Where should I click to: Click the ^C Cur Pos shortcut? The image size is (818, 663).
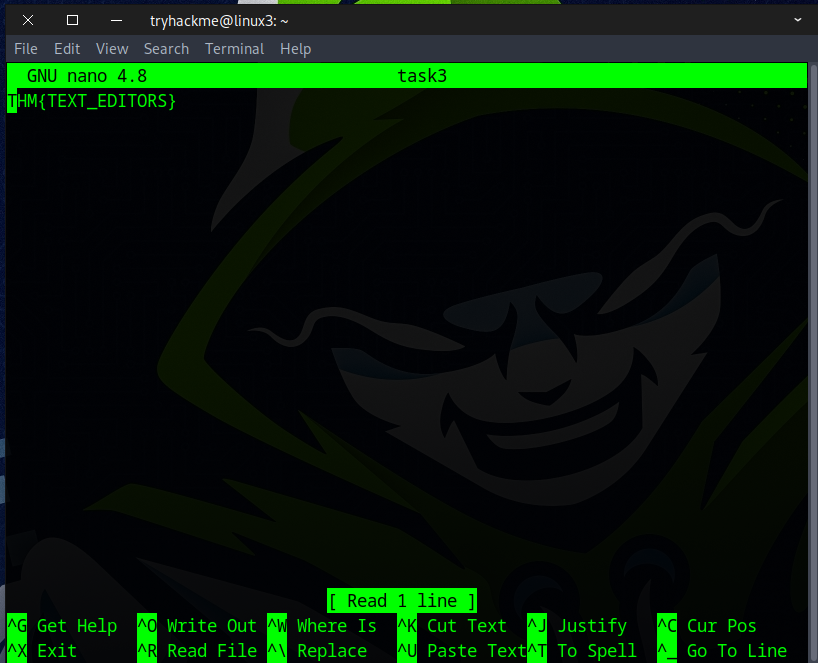click(x=707, y=626)
